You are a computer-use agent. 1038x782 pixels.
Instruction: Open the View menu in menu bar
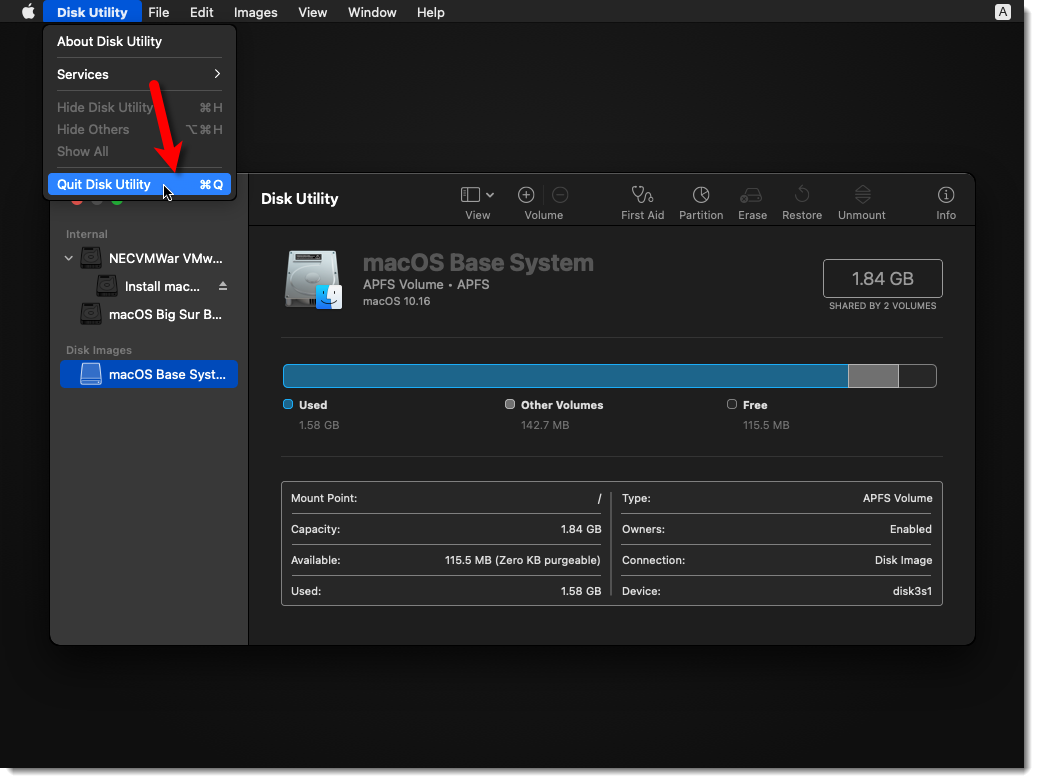point(312,12)
